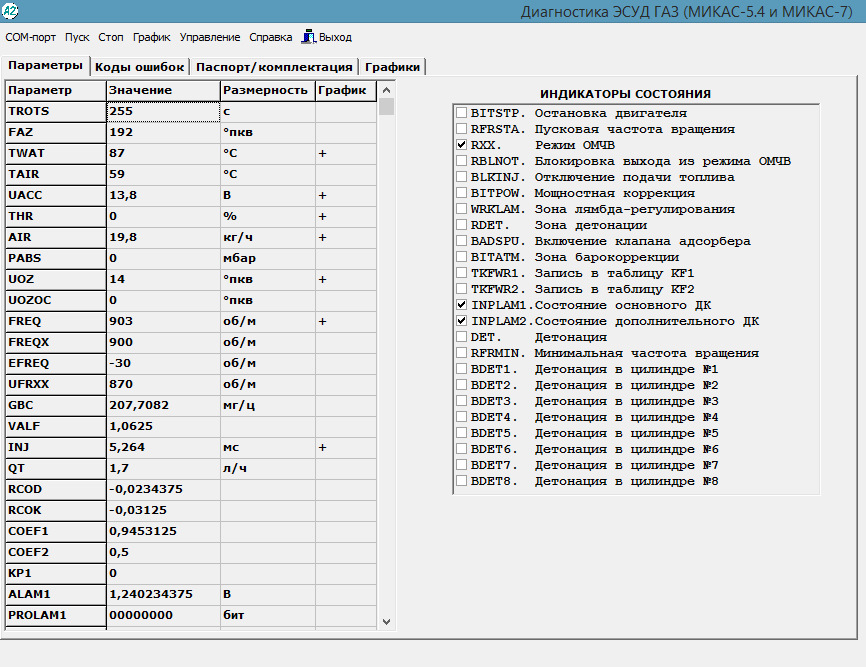Open the Паспорт/комплектация tab
Viewport: 866px width, 667px height.
point(274,67)
